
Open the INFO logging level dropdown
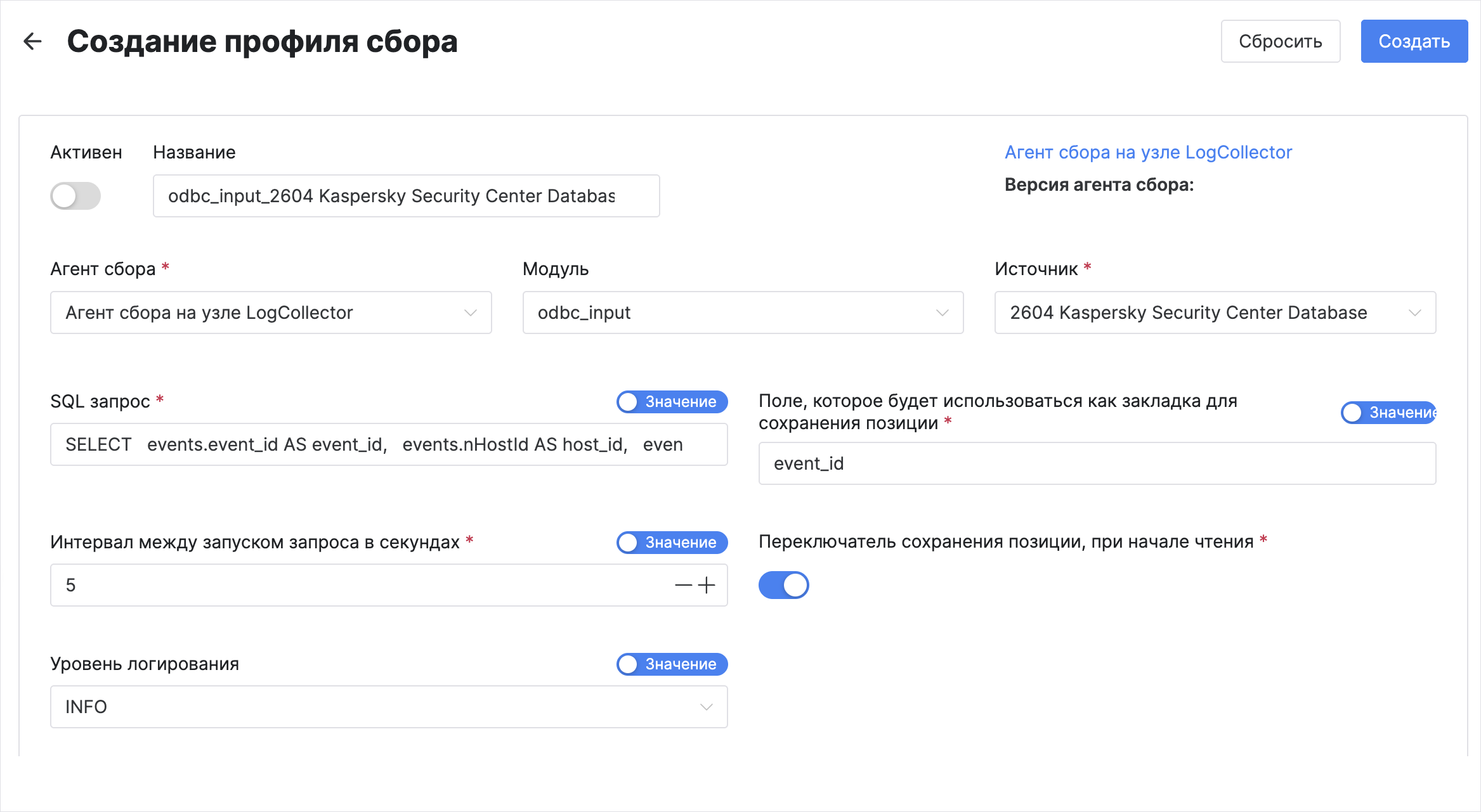tap(388, 707)
